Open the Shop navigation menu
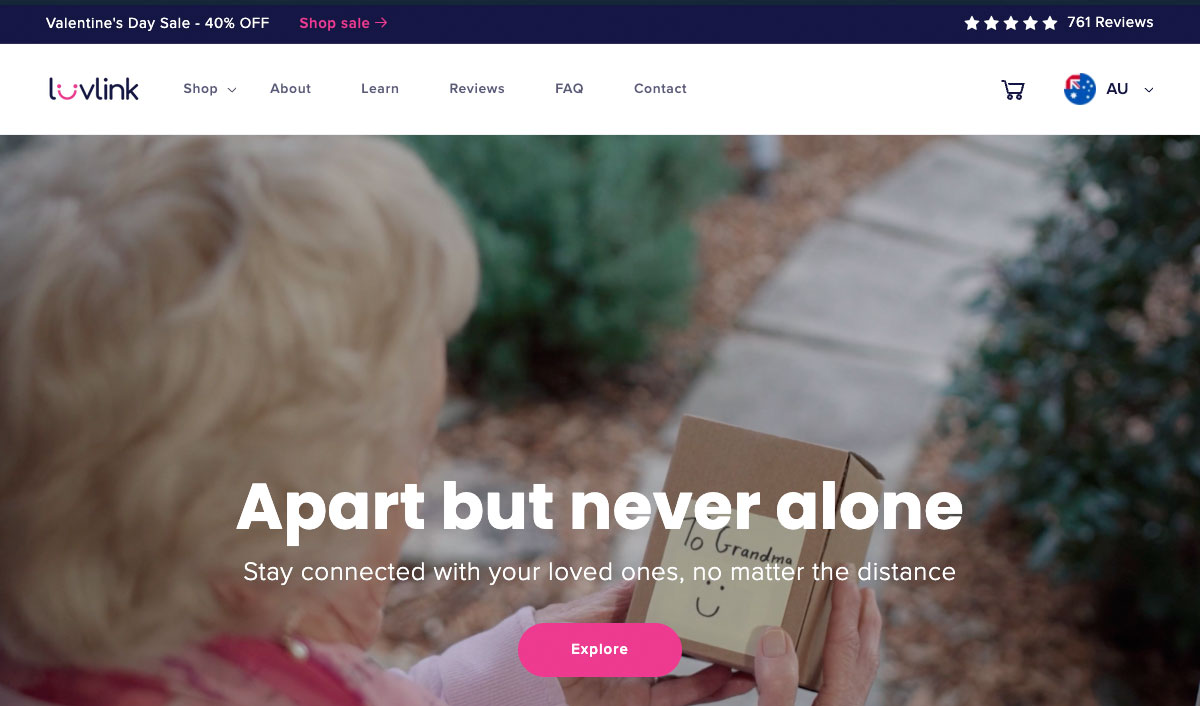The image size is (1200, 706). (200, 89)
